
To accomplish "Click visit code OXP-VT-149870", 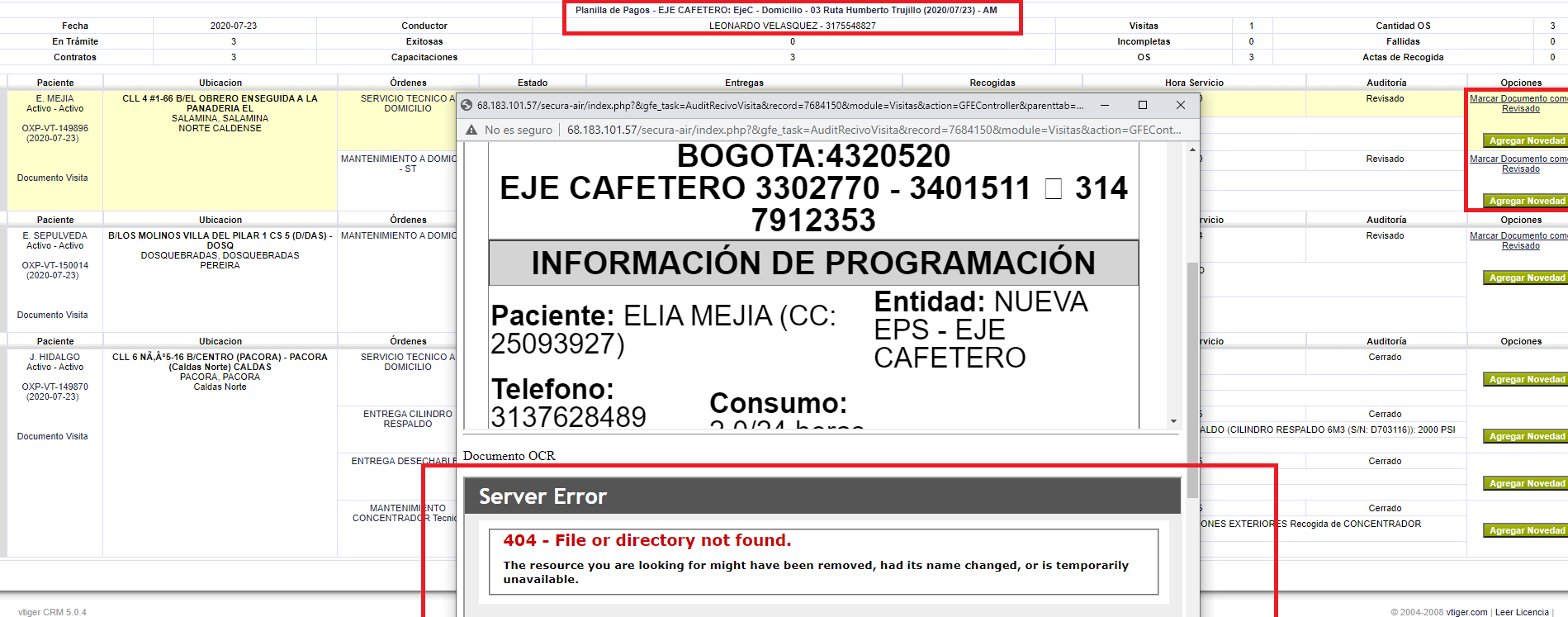I will coord(54,387).
